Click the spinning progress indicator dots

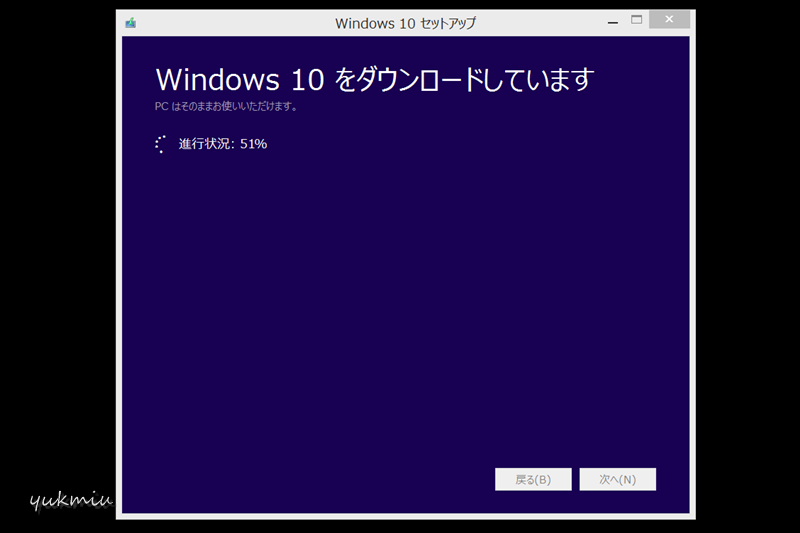point(161,144)
